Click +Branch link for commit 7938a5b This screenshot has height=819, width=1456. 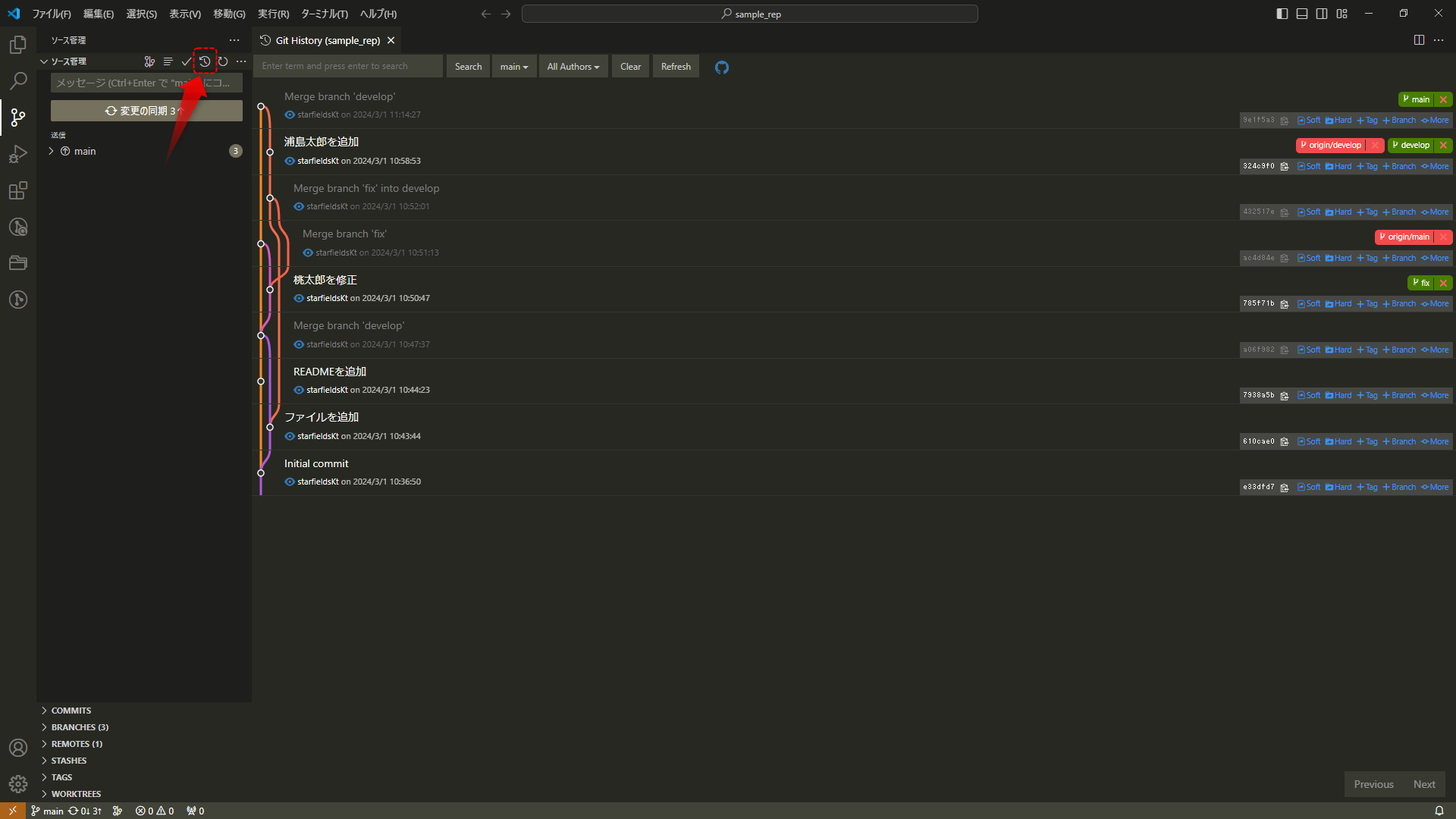tap(1399, 396)
